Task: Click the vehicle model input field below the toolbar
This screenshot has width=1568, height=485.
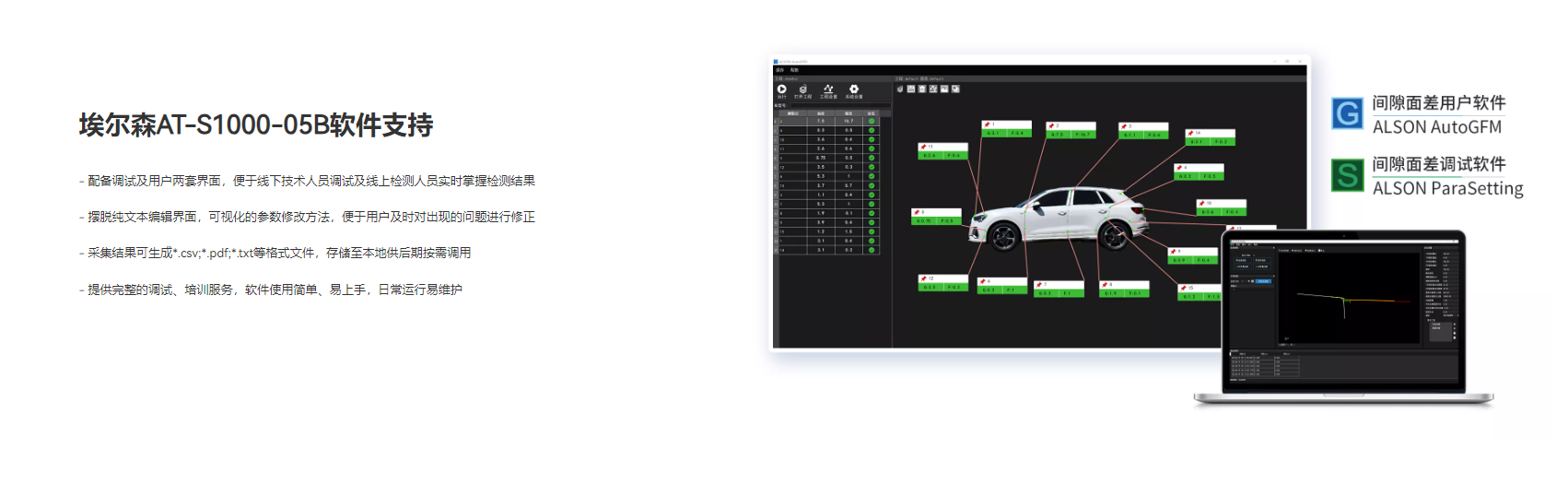Action: (x=840, y=105)
